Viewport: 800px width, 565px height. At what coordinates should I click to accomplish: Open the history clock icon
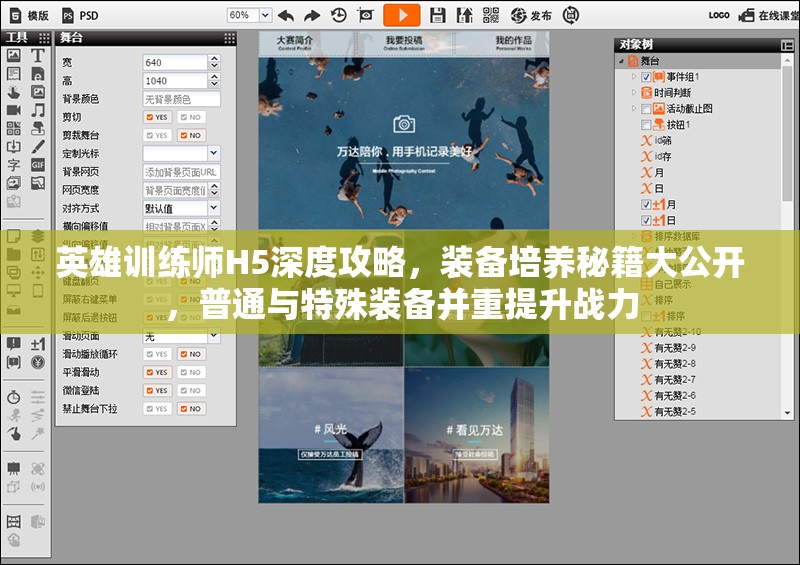[x=339, y=15]
